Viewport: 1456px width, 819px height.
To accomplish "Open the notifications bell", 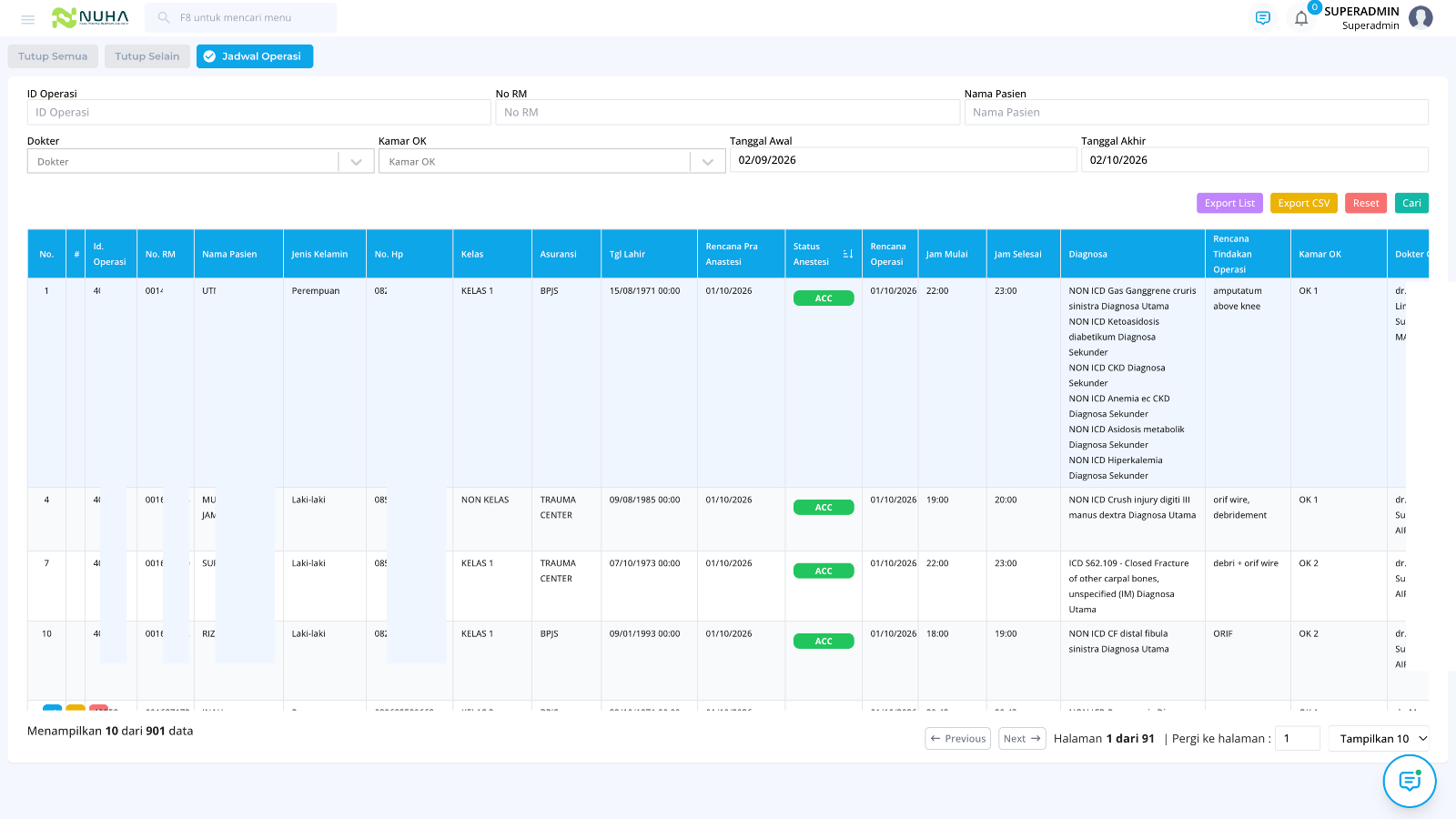I will pos(1301,18).
